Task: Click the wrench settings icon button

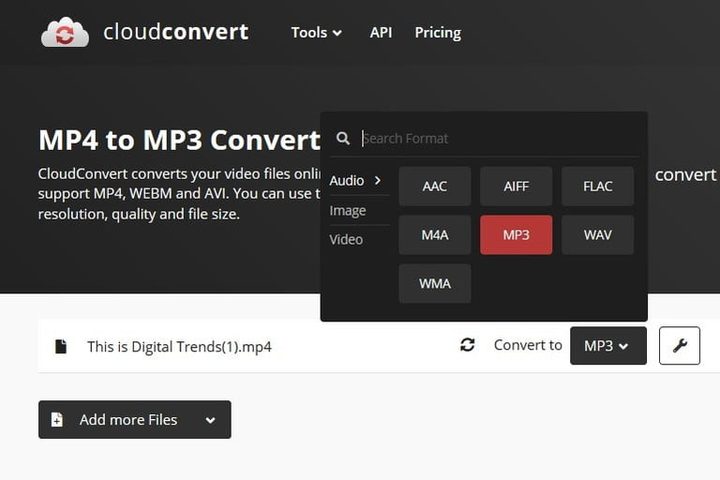Action: coord(679,346)
